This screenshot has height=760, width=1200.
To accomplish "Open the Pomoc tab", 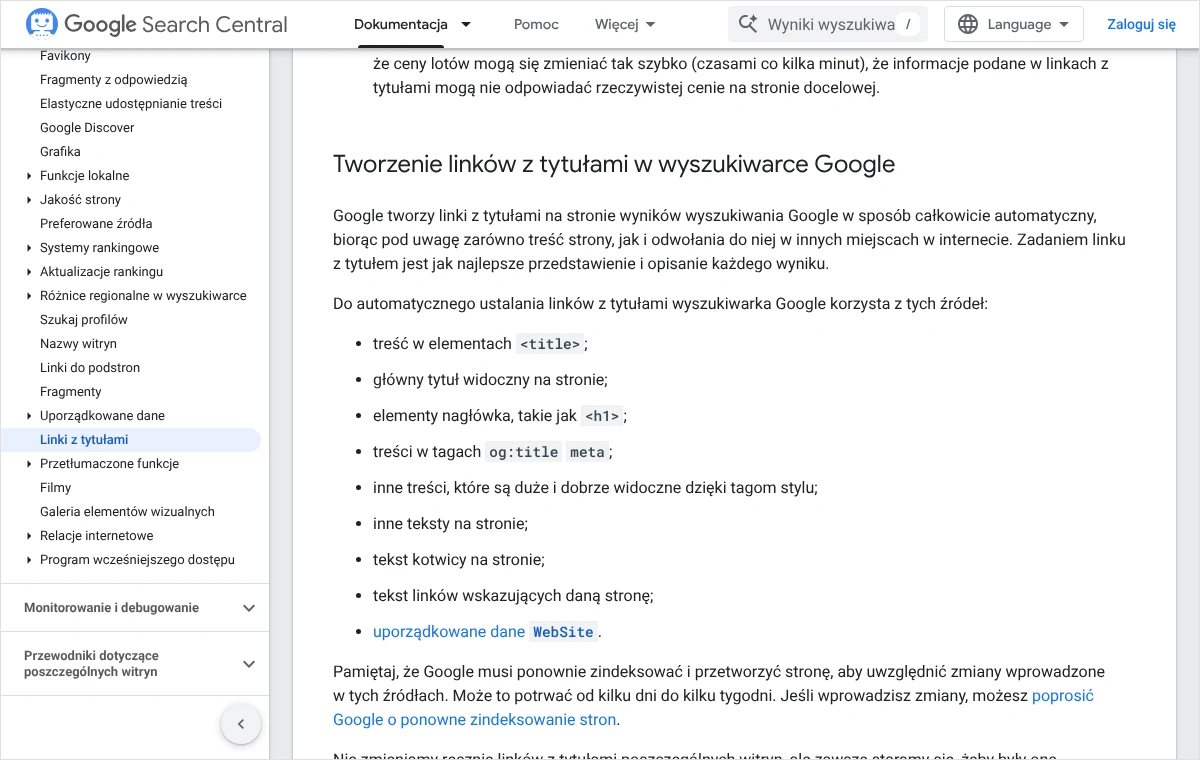I will tap(536, 24).
